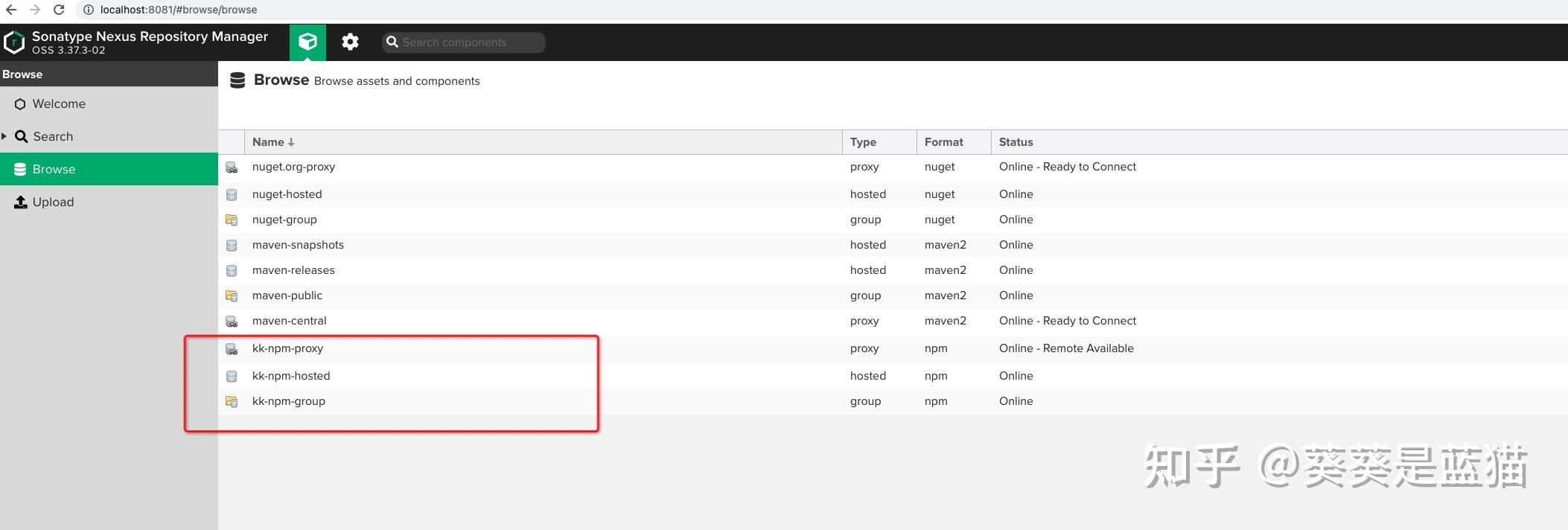Click the Search components input field
1568x530 pixels.
coord(464,42)
